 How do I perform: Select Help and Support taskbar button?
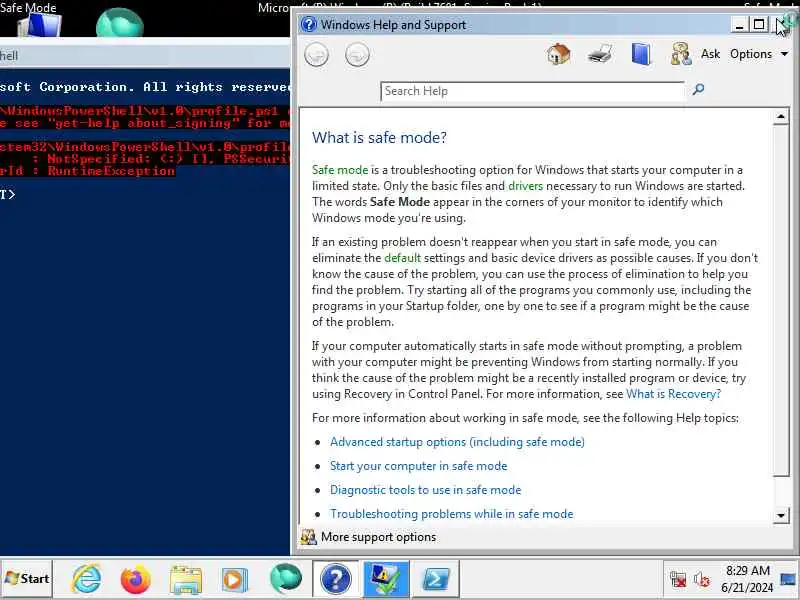coord(336,579)
